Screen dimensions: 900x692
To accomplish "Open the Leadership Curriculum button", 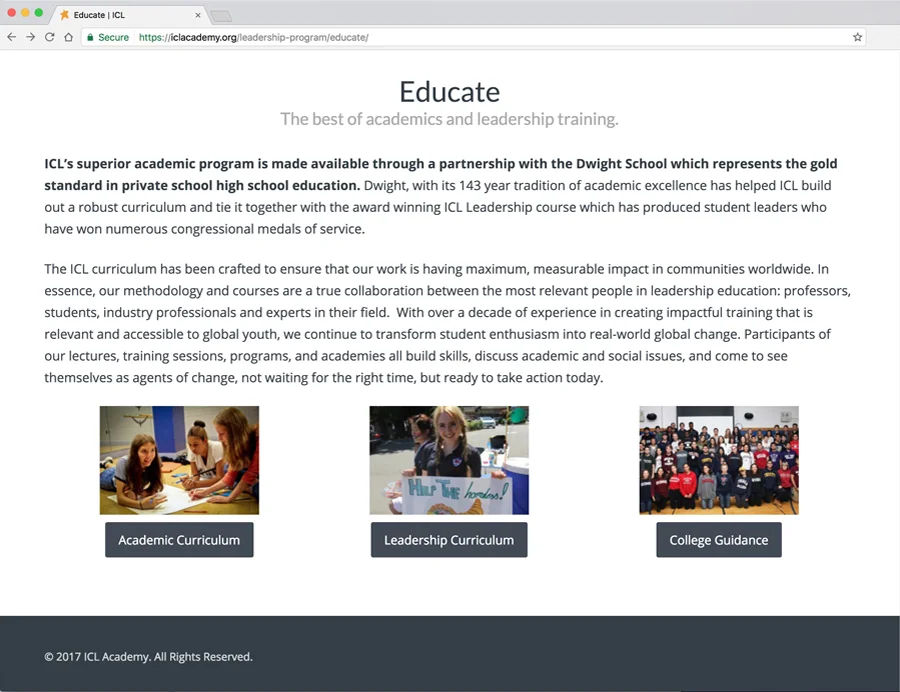I will 449,539.
